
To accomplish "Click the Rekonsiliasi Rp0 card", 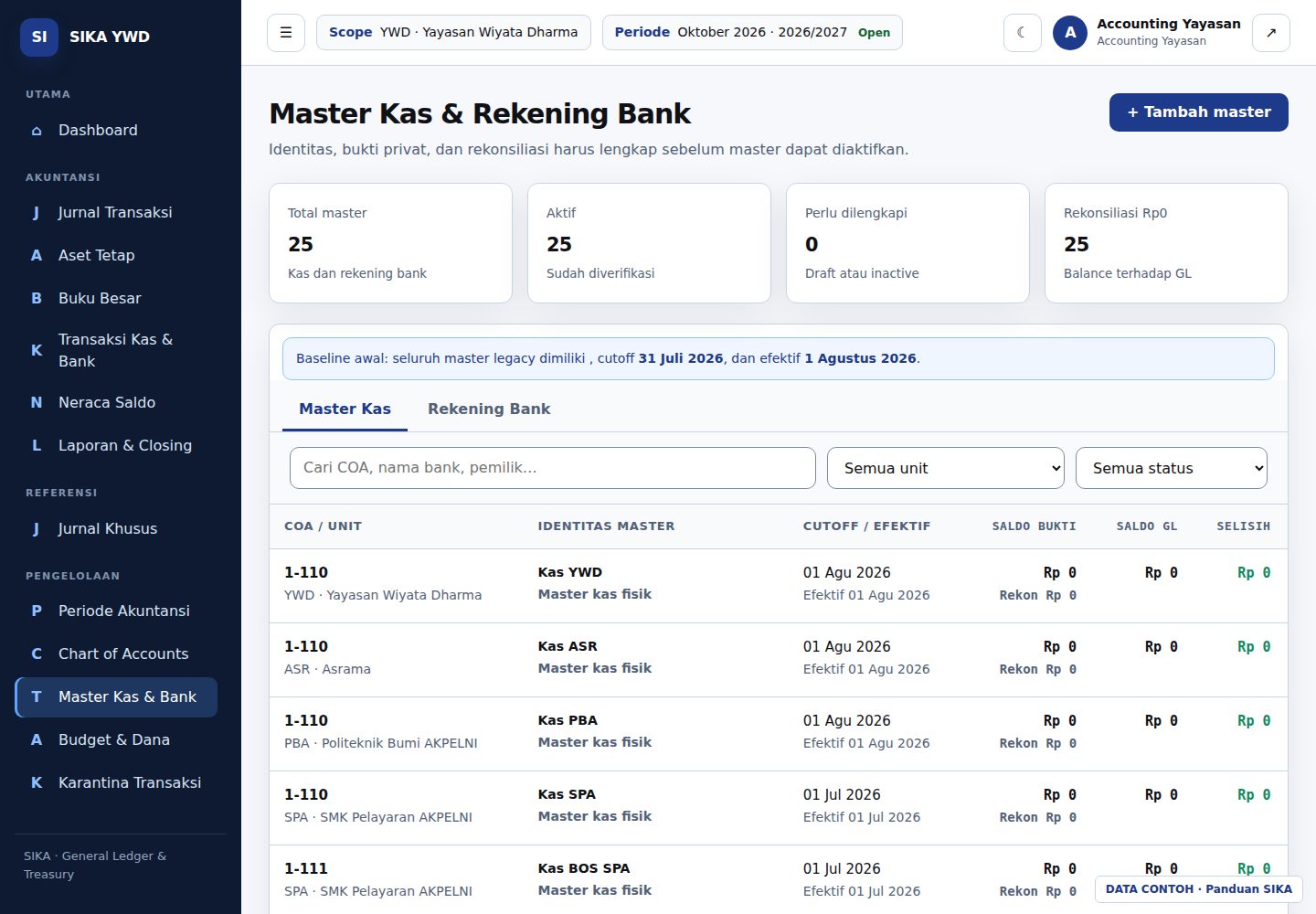I will (1166, 243).
